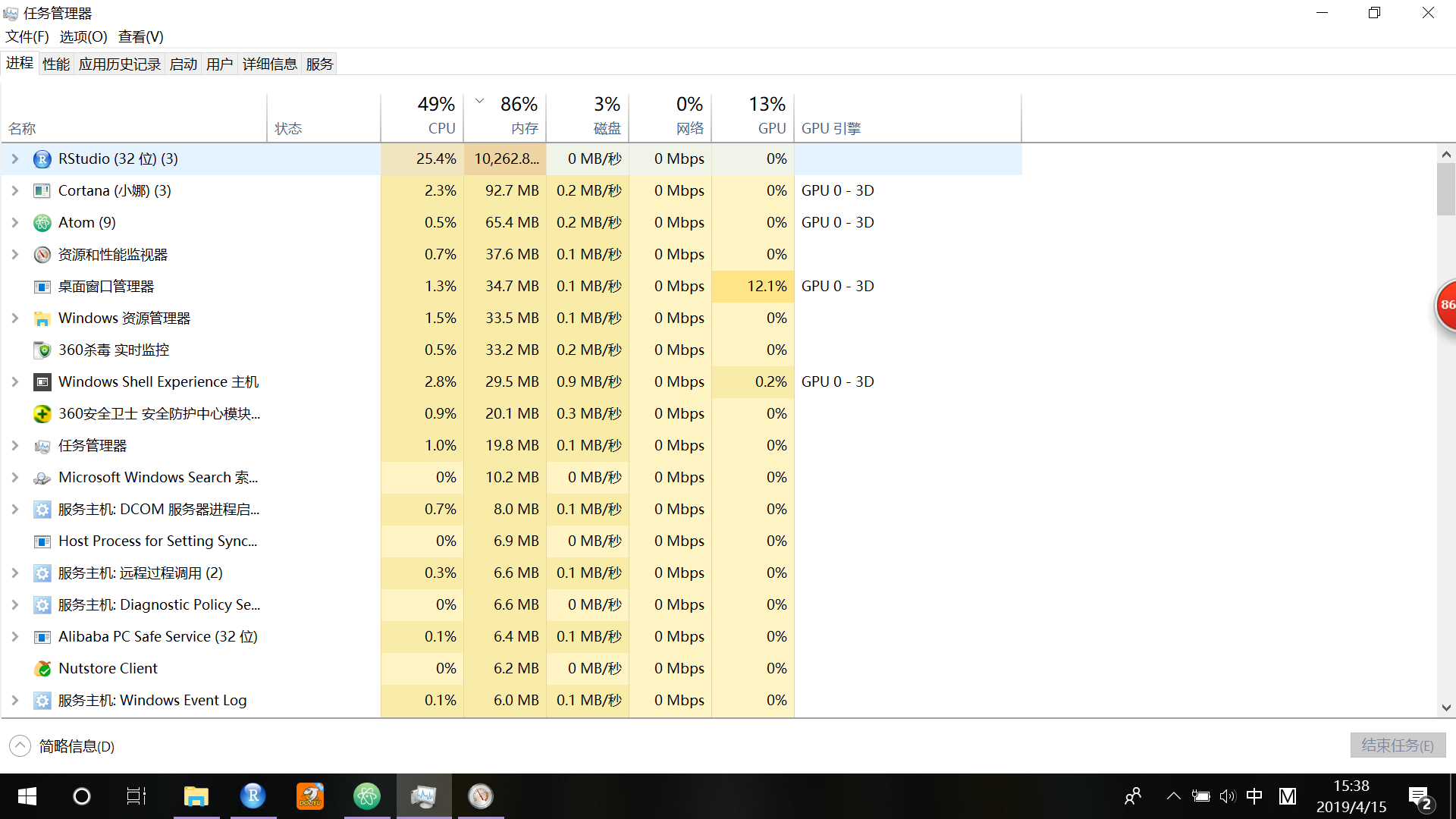Expand the Atom (9) process group

coord(15,223)
